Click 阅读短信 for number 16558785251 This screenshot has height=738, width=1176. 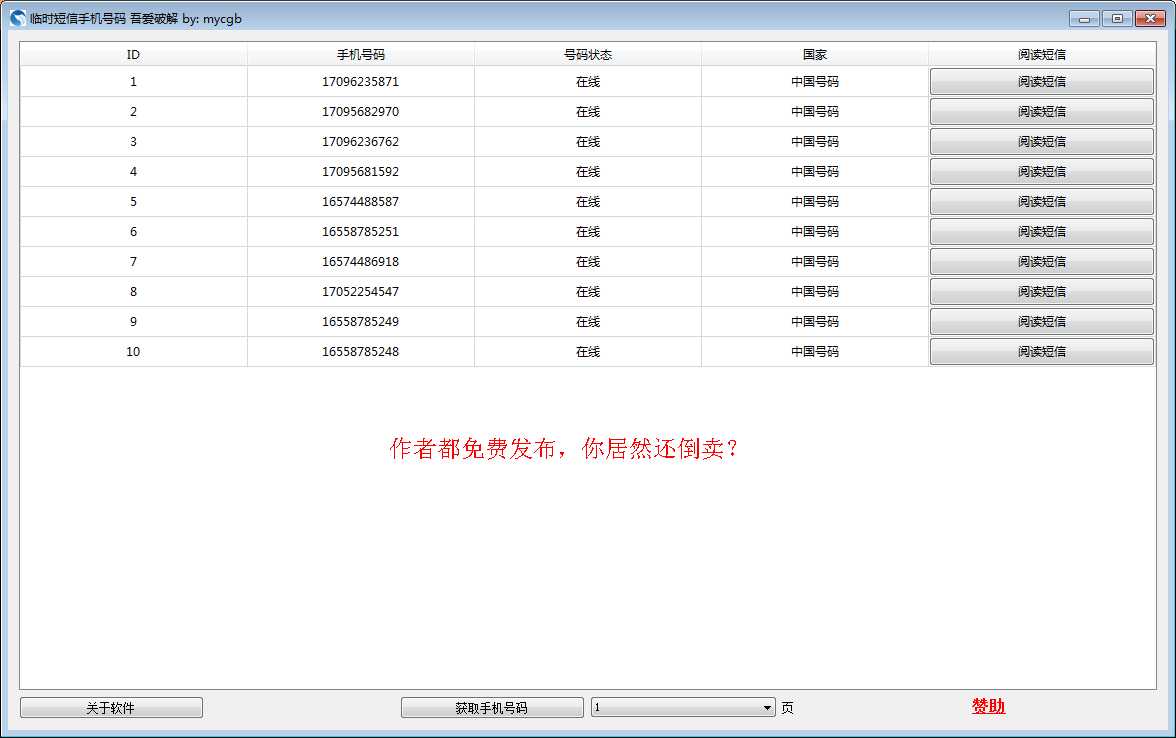1042,232
